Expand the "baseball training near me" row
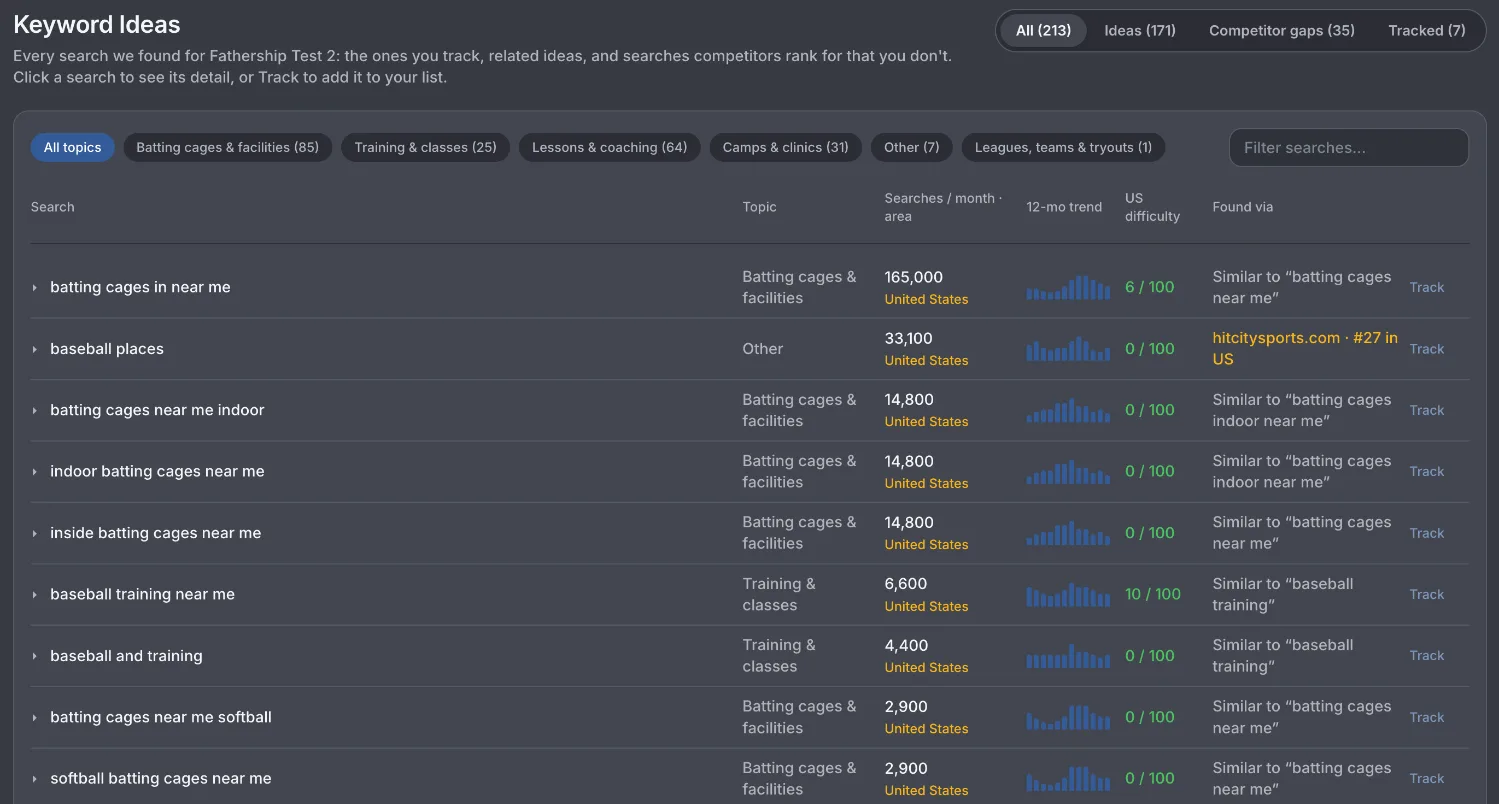This screenshot has height=804, width=1499. click(x=34, y=595)
